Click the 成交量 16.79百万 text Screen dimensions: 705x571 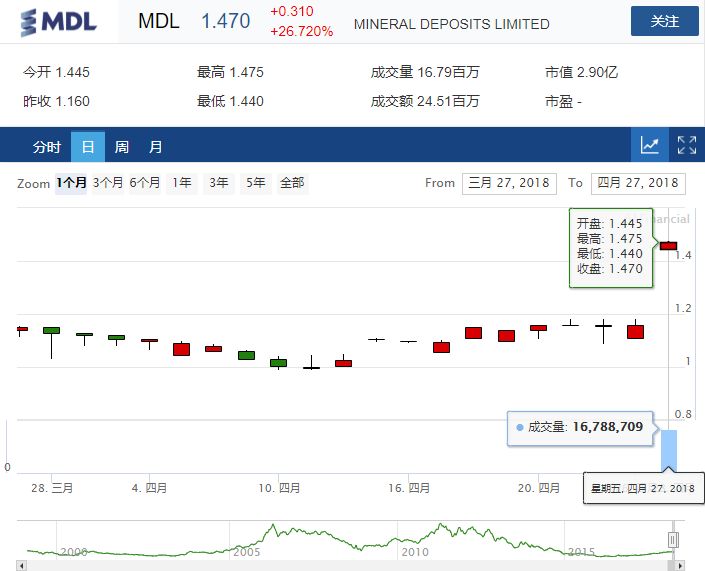coord(425,72)
